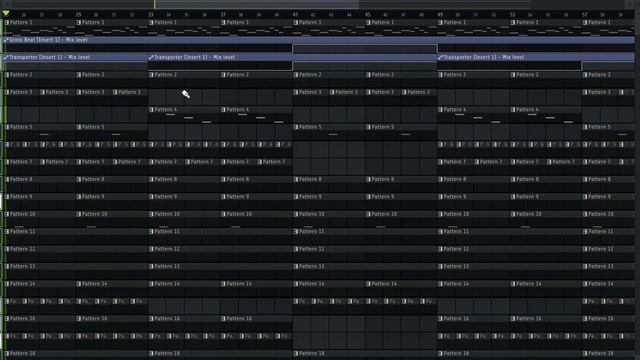Screen dimensions: 640x360
Task: Click bar 33 on the timeline ruler
Action: 151,15
